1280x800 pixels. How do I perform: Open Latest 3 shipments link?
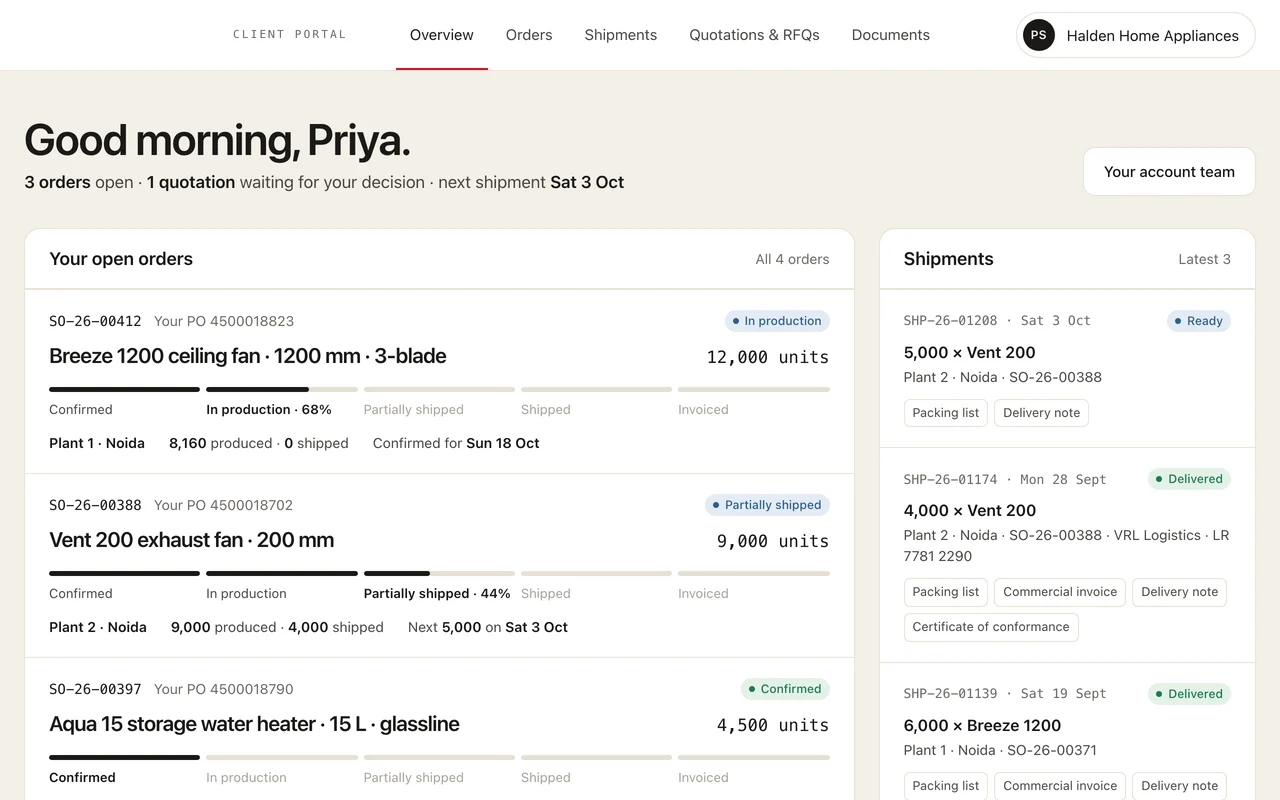pyautogui.click(x=1204, y=259)
